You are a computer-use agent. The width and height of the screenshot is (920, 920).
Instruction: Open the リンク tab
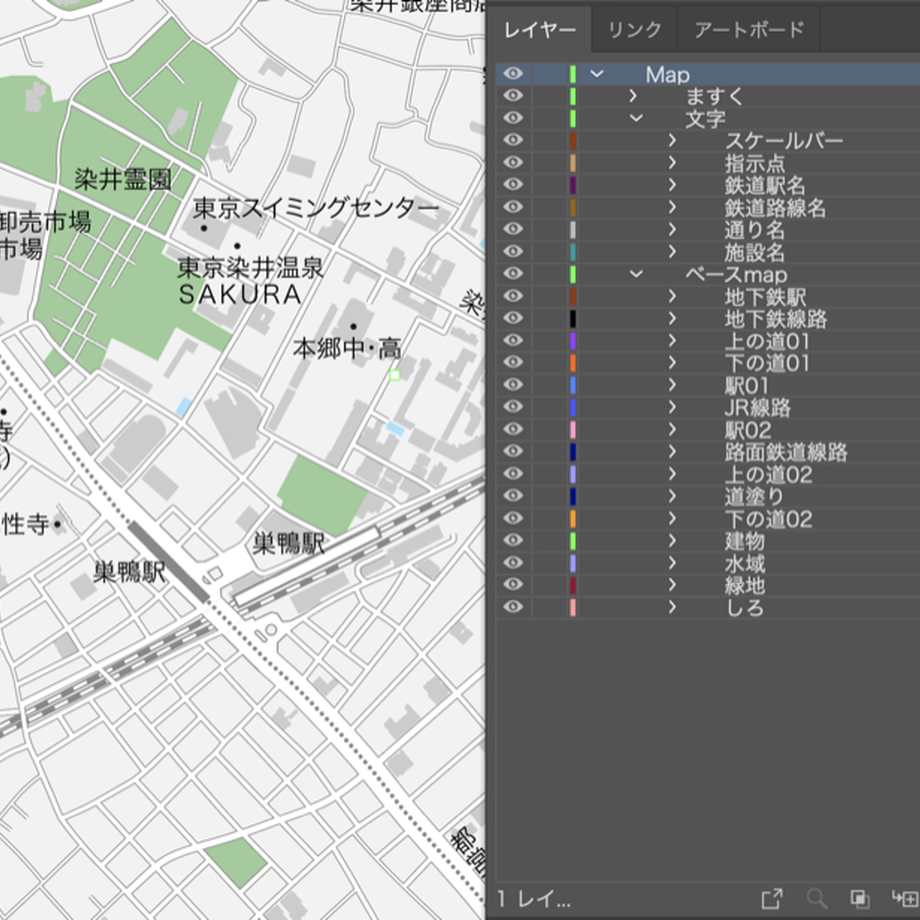point(635,29)
